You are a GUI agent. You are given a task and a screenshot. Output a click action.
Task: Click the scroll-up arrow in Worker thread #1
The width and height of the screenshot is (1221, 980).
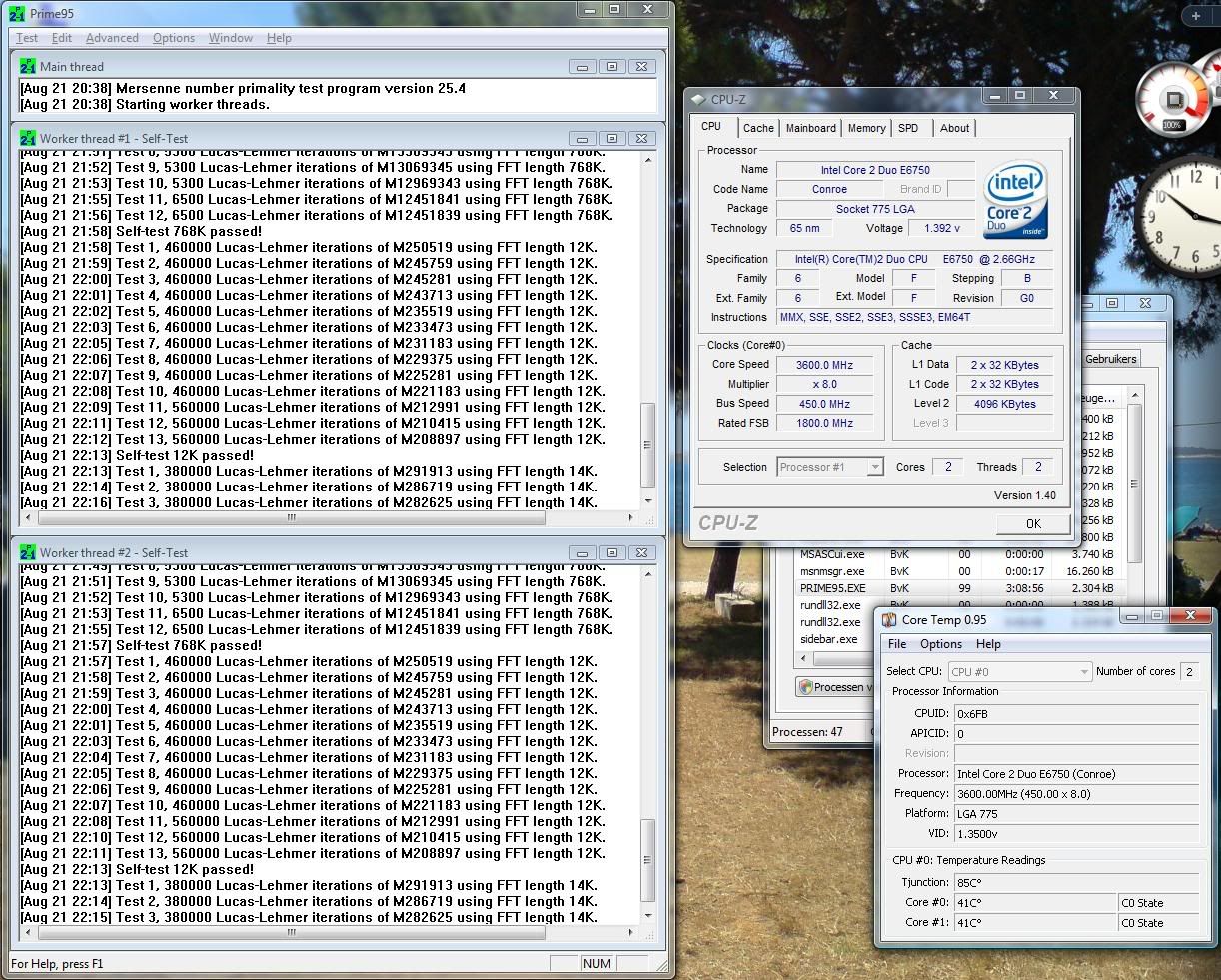point(648,160)
